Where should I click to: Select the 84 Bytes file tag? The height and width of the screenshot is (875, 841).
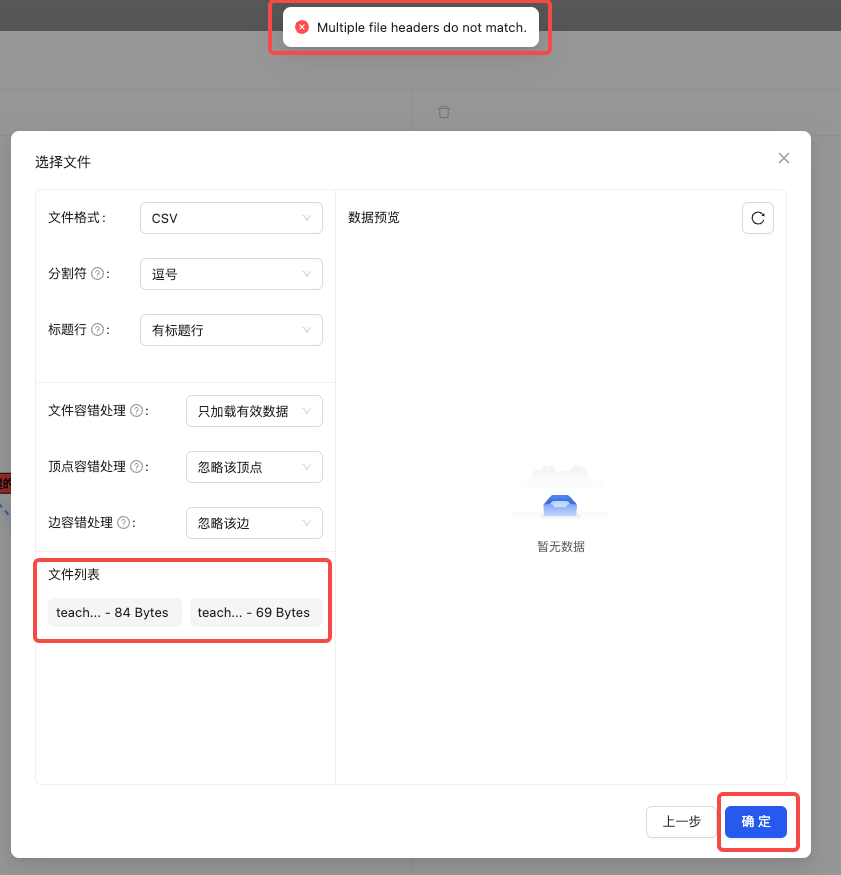114,612
